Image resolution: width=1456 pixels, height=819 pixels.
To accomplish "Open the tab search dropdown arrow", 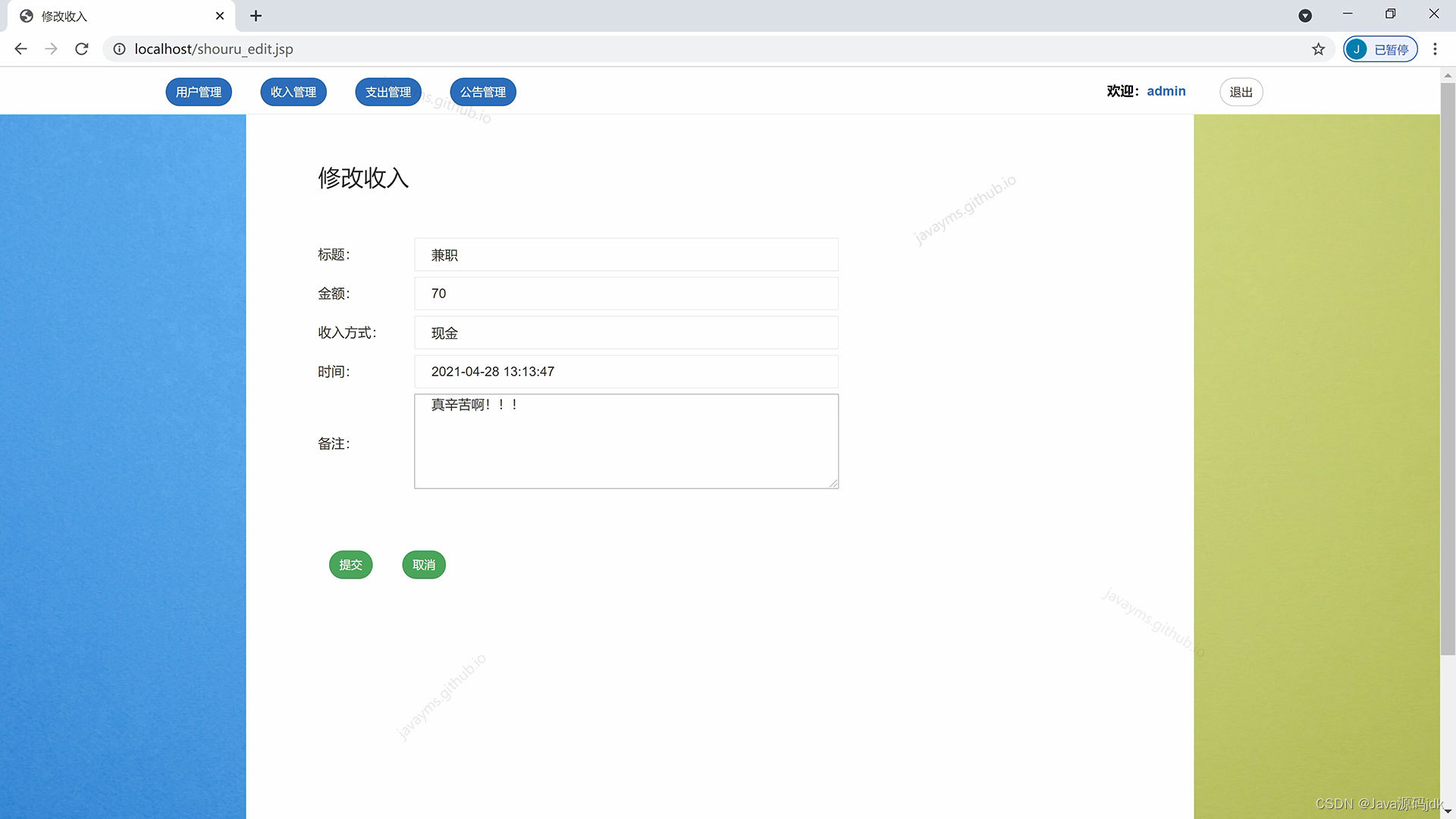I will coord(1305,15).
